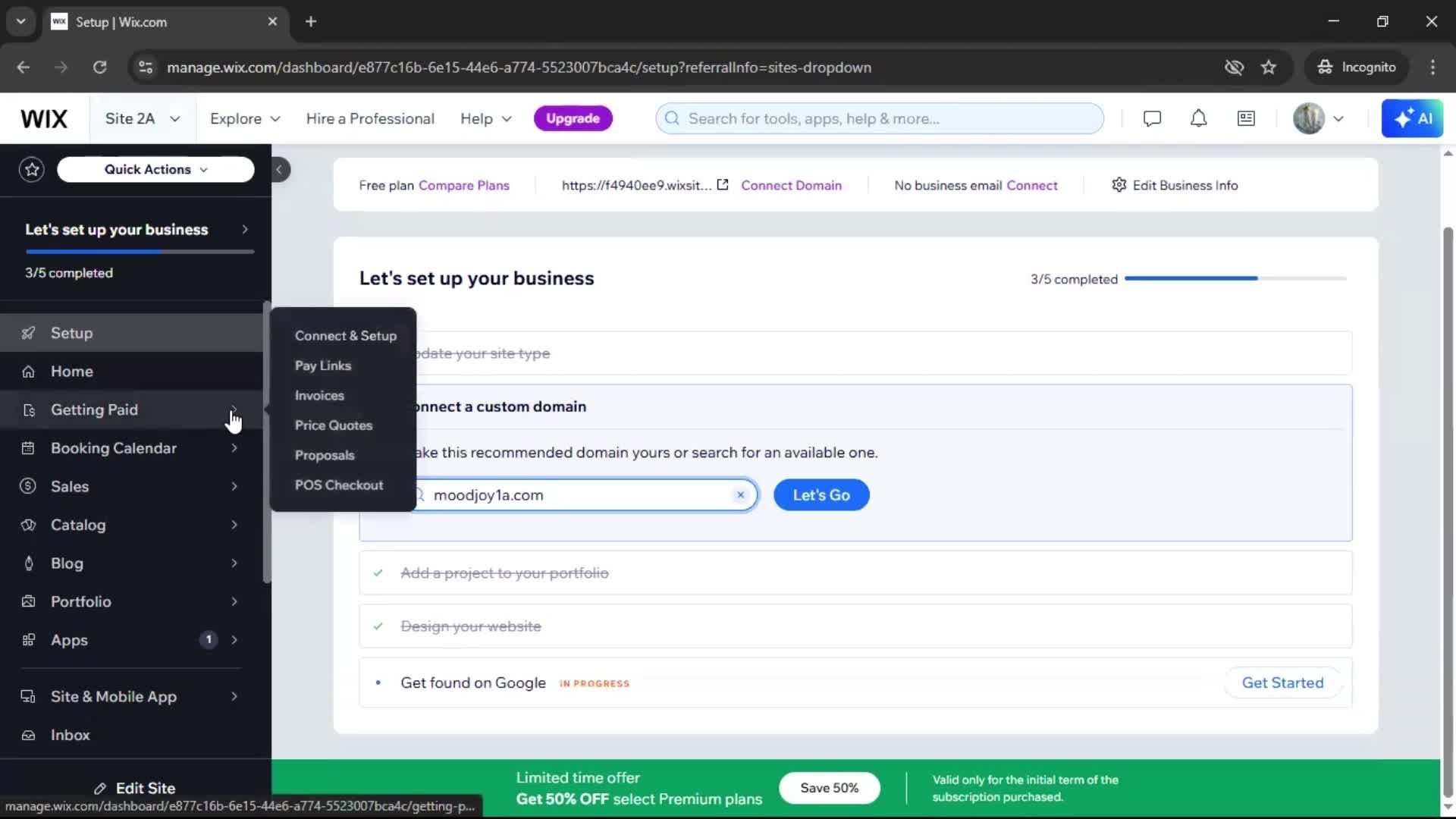The width and height of the screenshot is (1456, 819).
Task: Click the Let's Go button
Action: coord(821,494)
